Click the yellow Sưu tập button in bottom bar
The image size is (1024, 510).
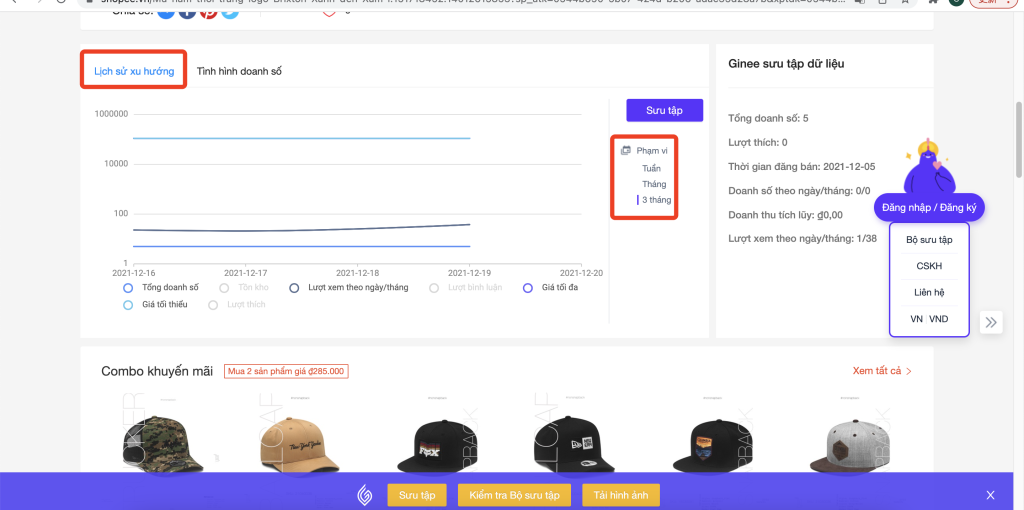417,495
